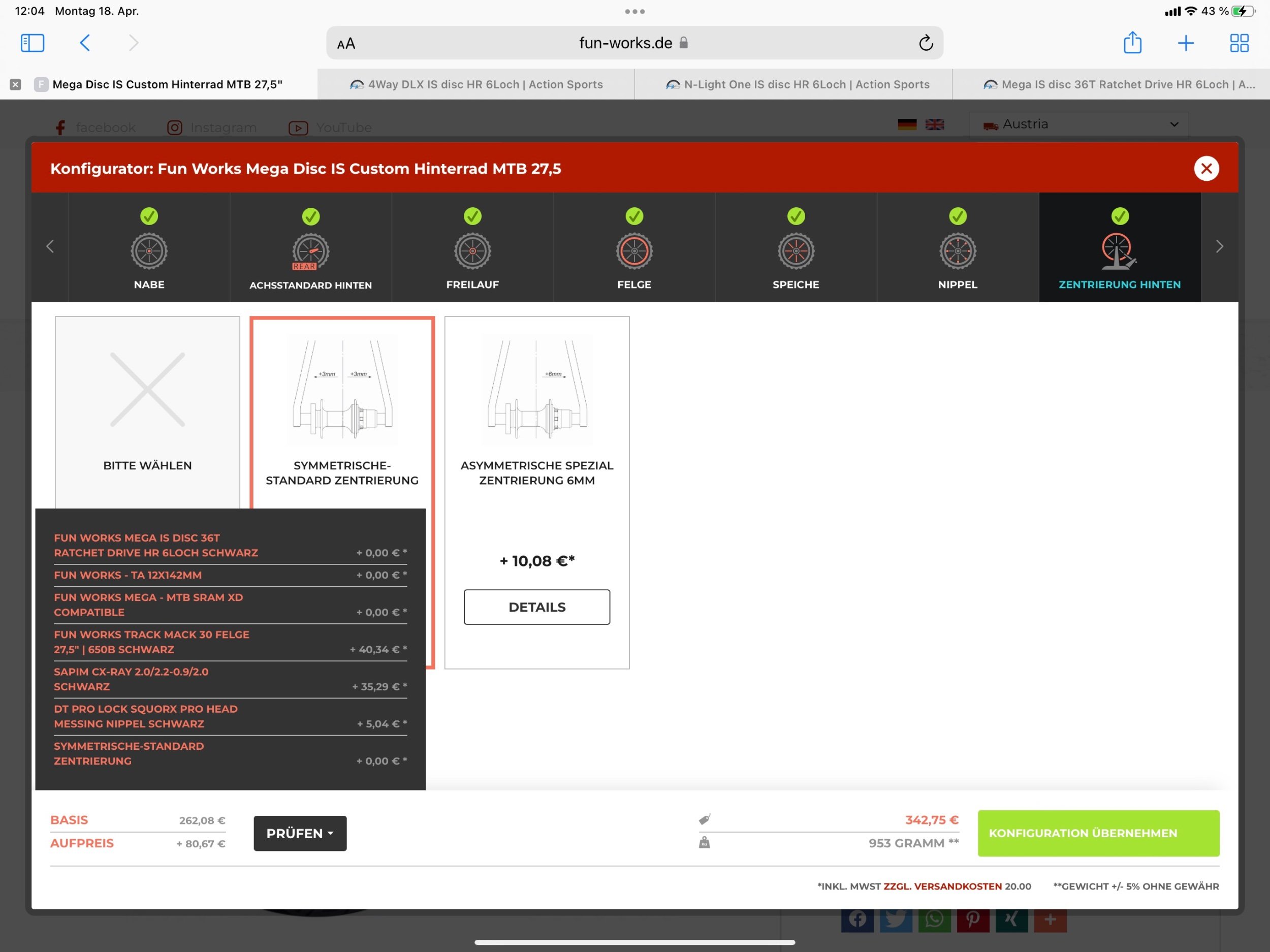The height and width of the screenshot is (952, 1270).
Task: Click the symmetric centering hub diagram
Action: point(343,390)
